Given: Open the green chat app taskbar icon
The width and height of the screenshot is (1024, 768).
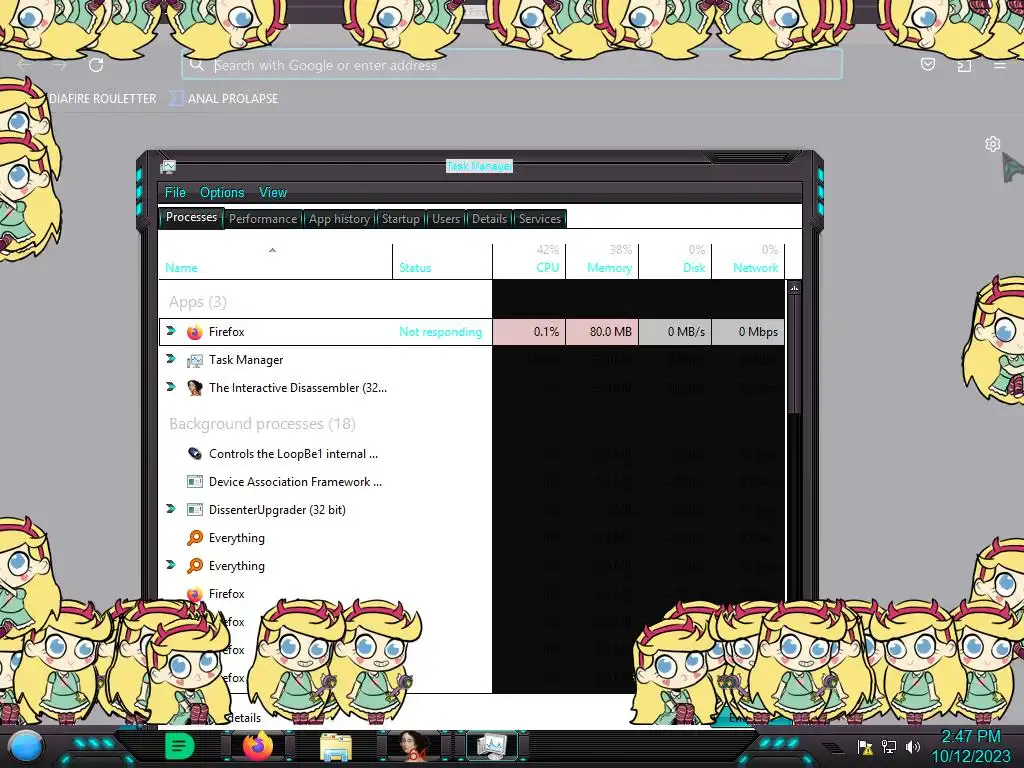Looking at the screenshot, I should [179, 746].
